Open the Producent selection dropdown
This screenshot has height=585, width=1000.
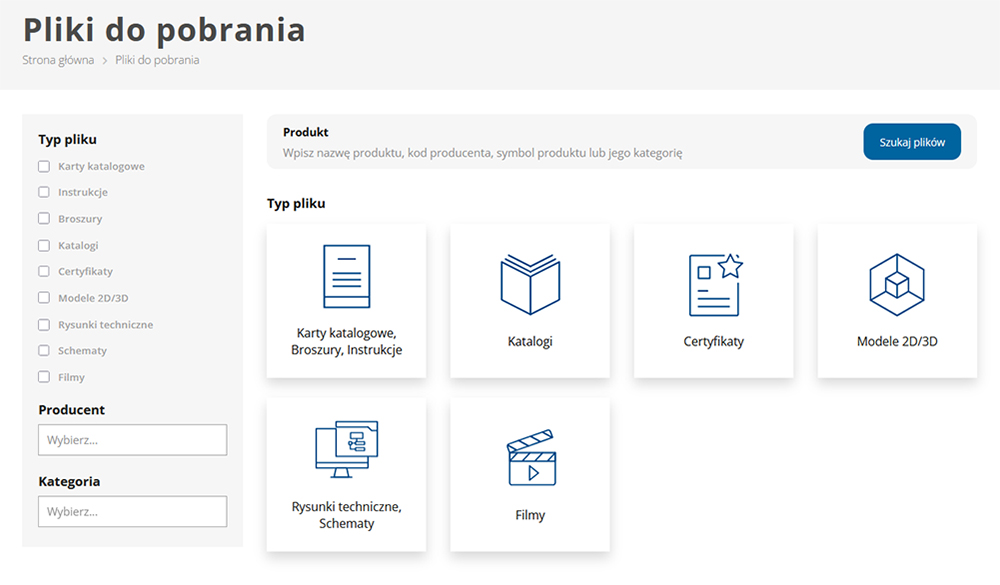[132, 440]
